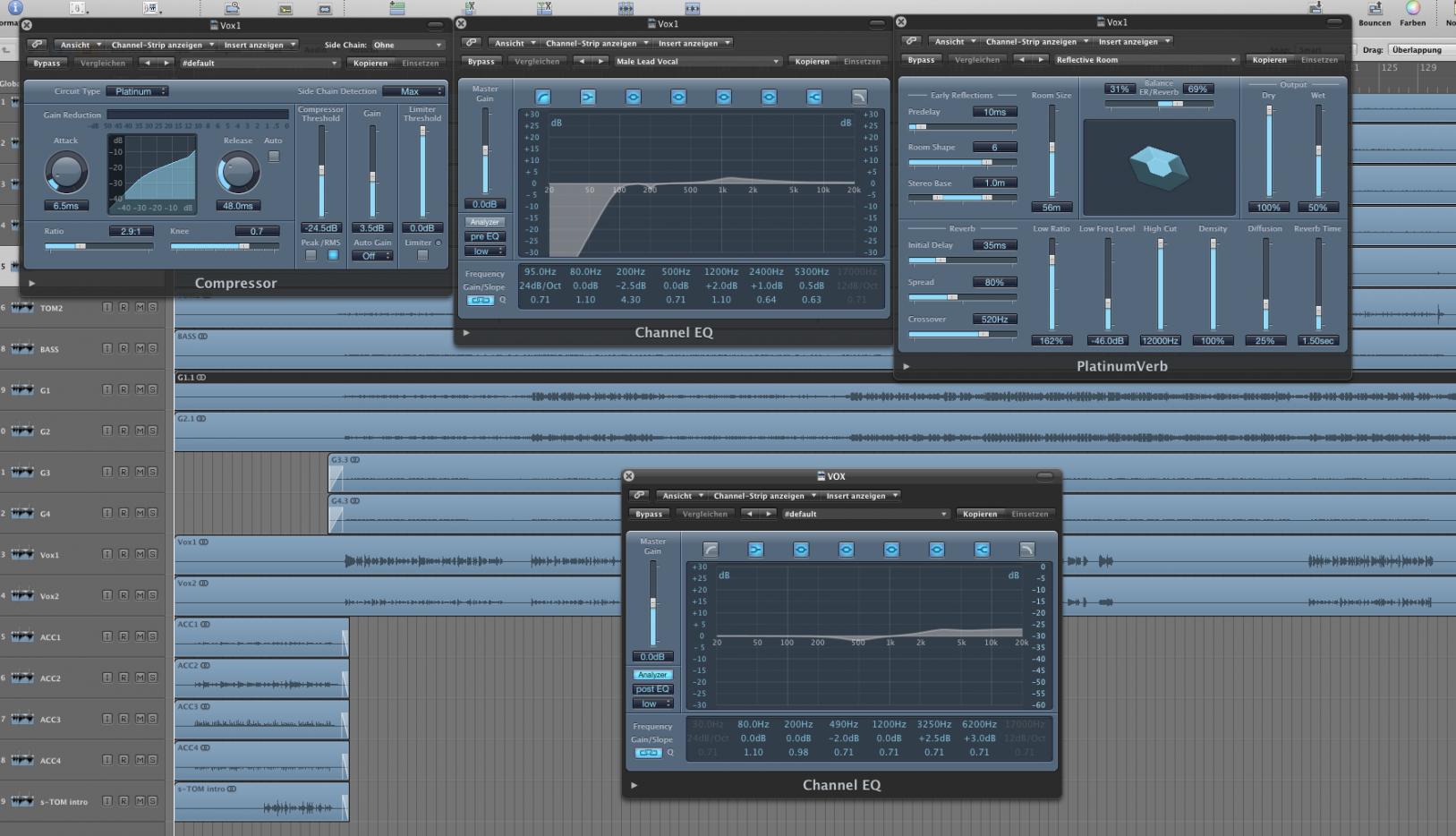The image size is (1456, 836).
Task: Record-enable the TOM2 track
Action: 123,307
